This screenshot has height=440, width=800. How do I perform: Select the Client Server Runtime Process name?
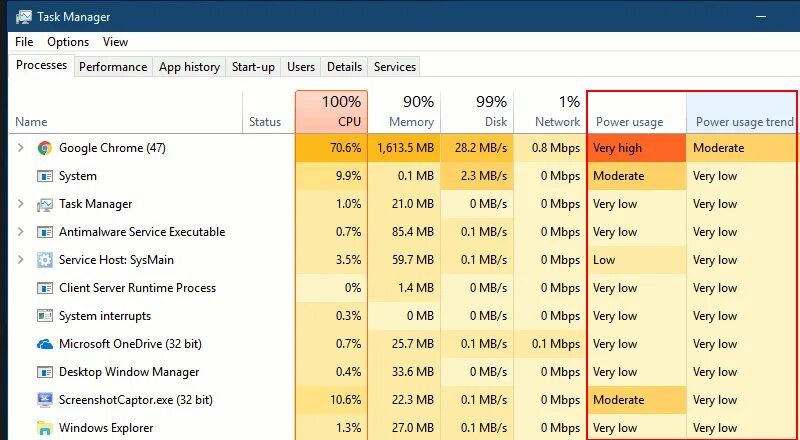point(137,288)
